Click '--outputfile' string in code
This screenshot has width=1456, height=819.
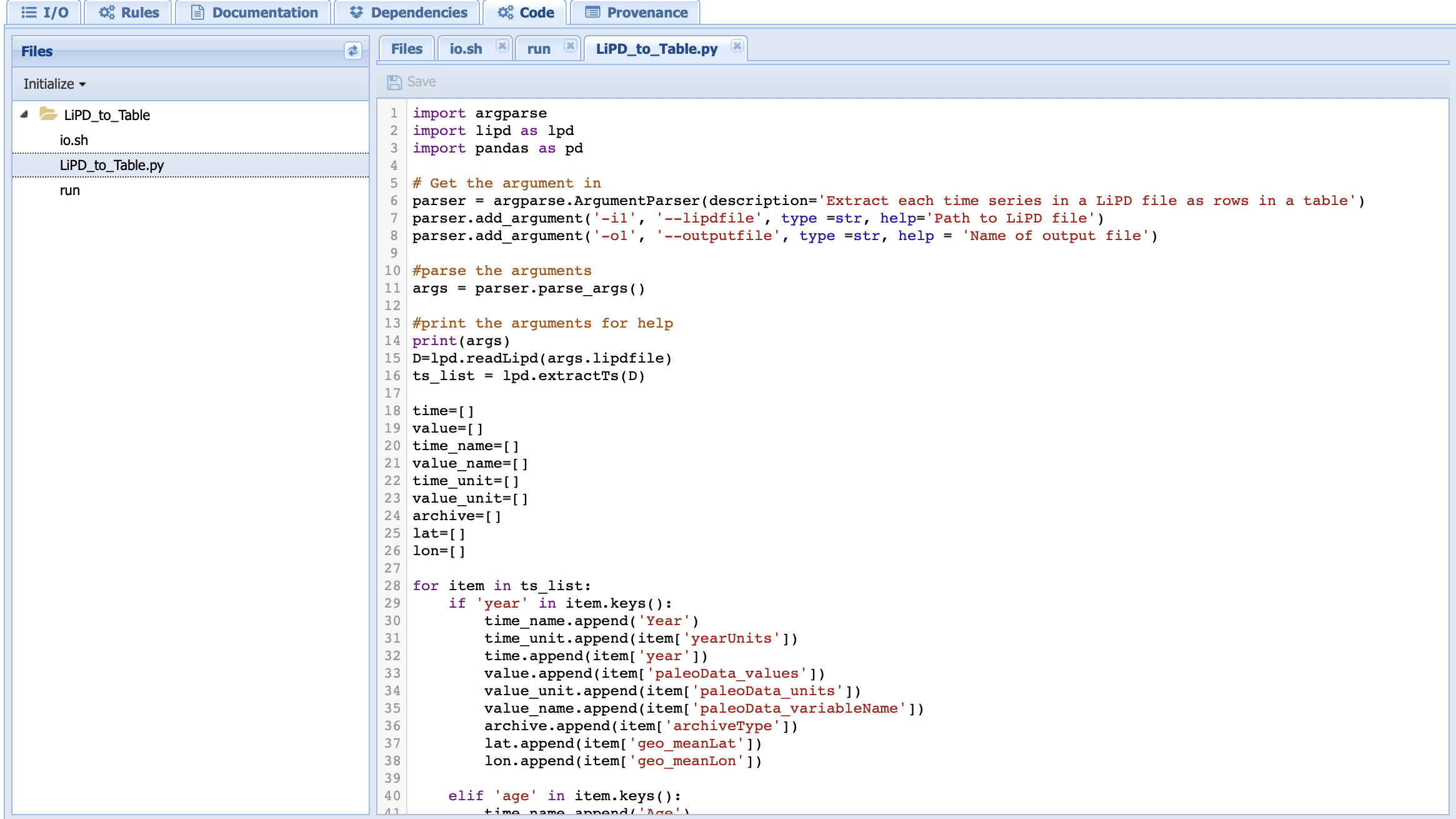tap(719, 236)
